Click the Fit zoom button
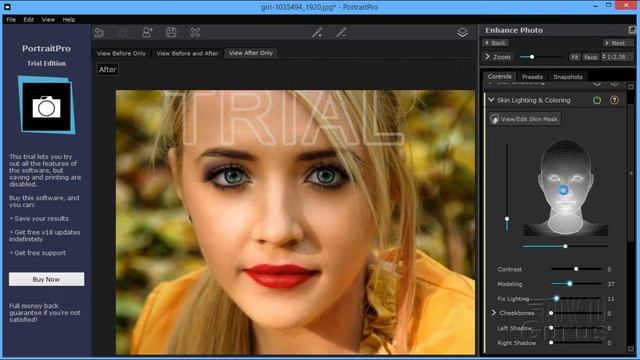The height and width of the screenshot is (360, 640). click(x=574, y=57)
